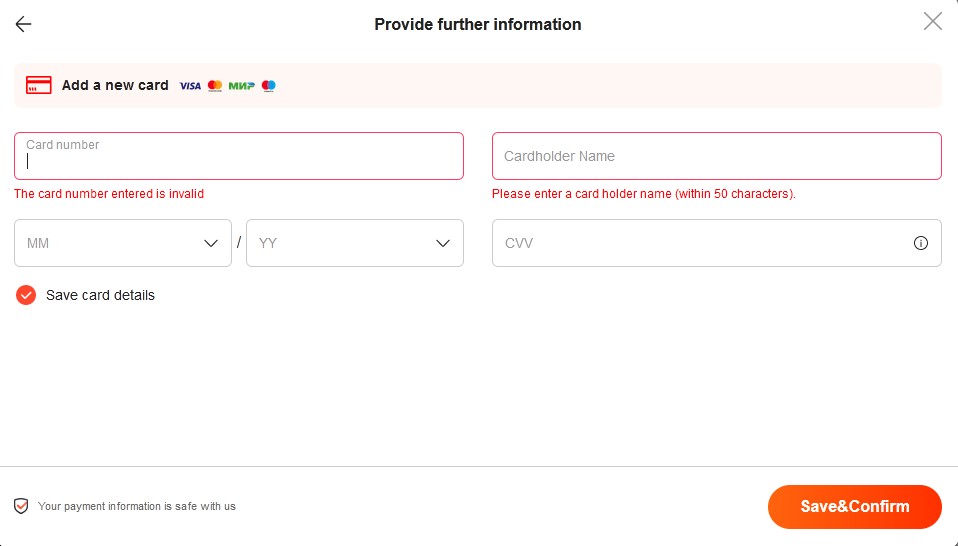Show CVV info tooltip icon
The height and width of the screenshot is (546, 958).
coord(921,243)
